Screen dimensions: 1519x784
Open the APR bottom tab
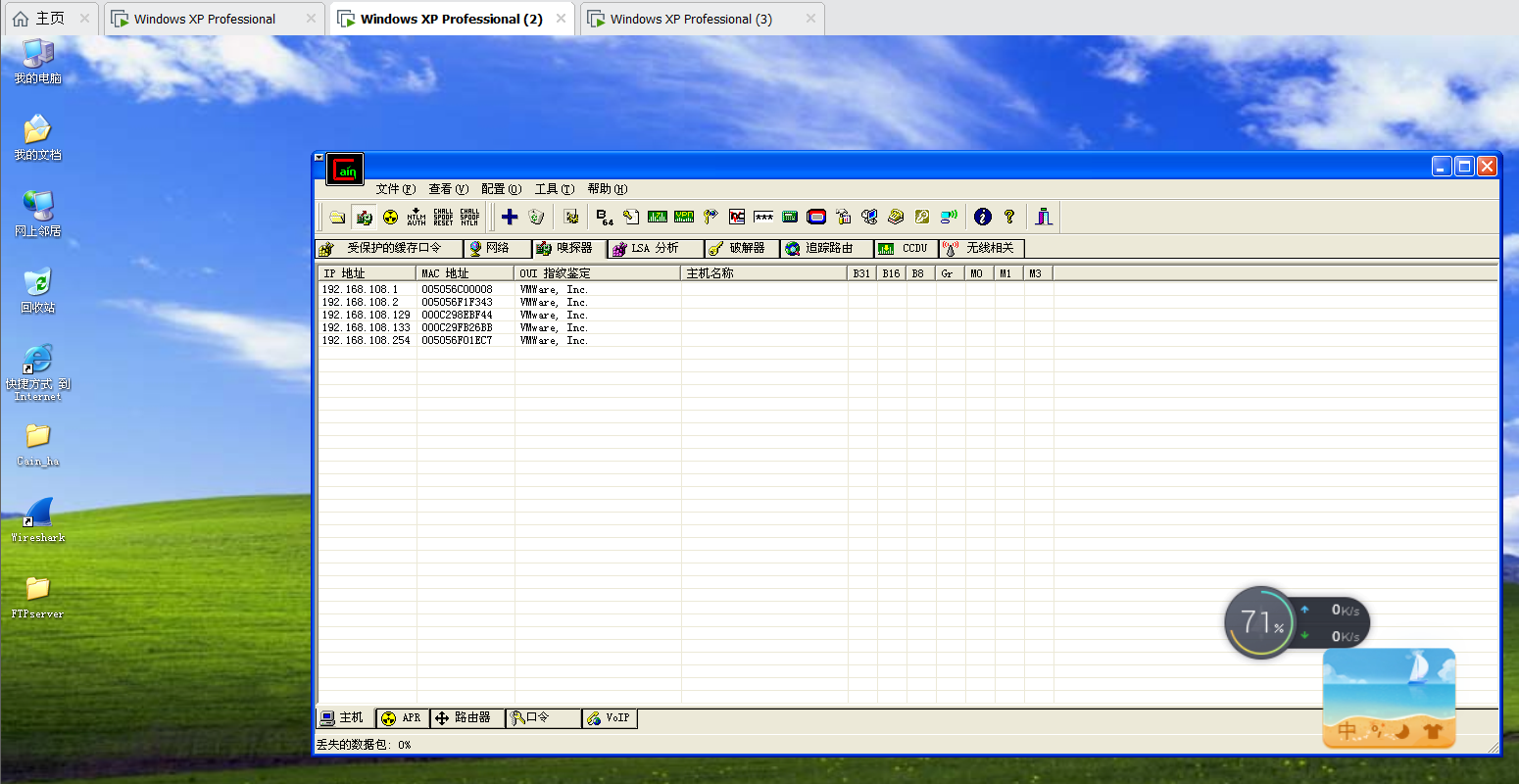click(402, 718)
